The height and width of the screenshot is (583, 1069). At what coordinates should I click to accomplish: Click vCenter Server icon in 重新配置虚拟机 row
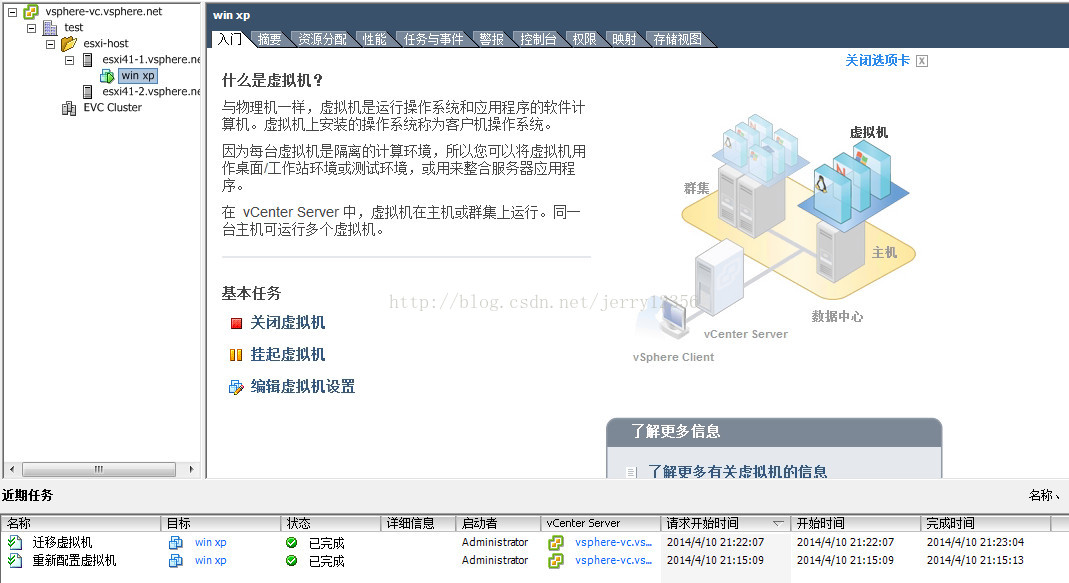[x=556, y=560]
